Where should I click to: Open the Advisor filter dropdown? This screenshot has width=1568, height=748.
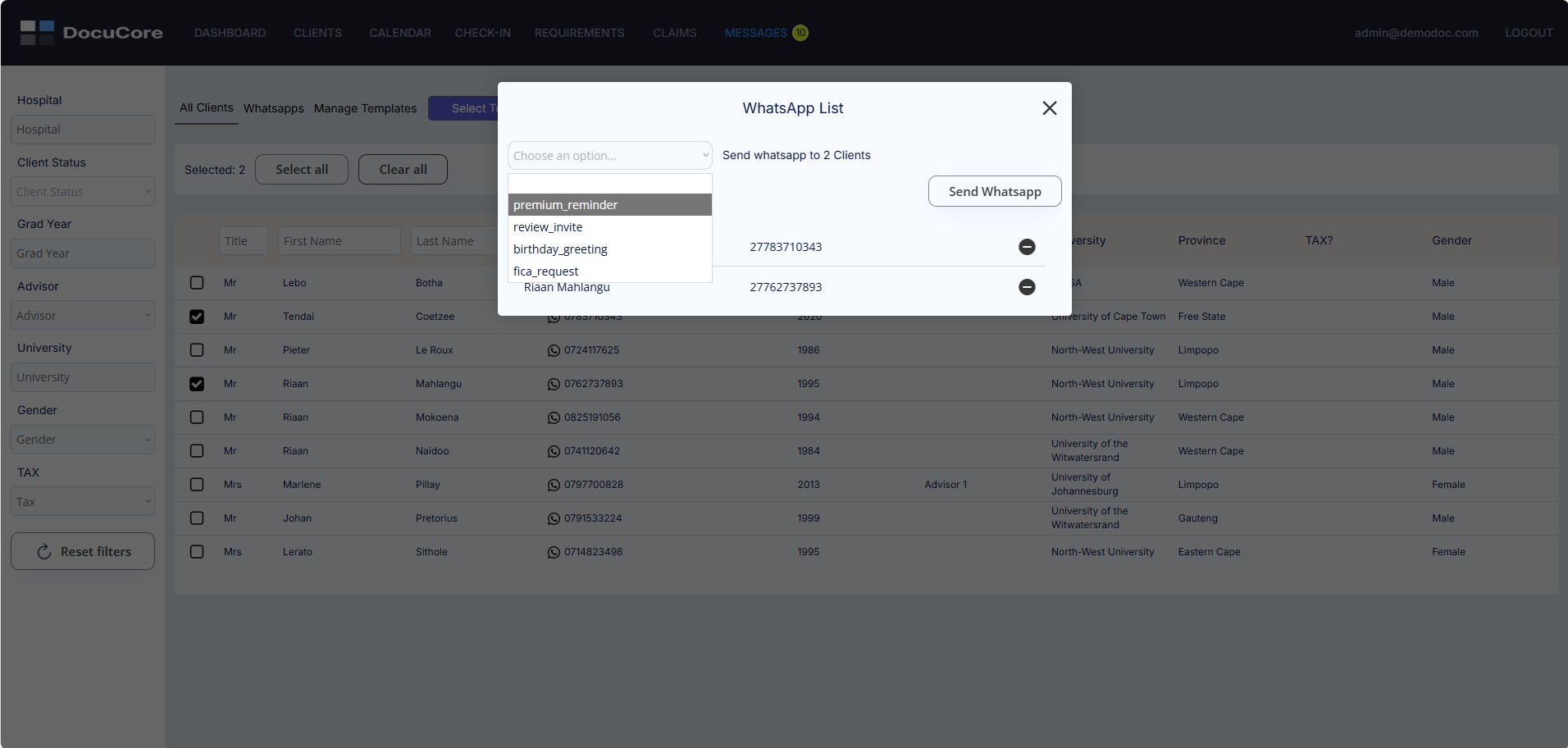tap(83, 316)
